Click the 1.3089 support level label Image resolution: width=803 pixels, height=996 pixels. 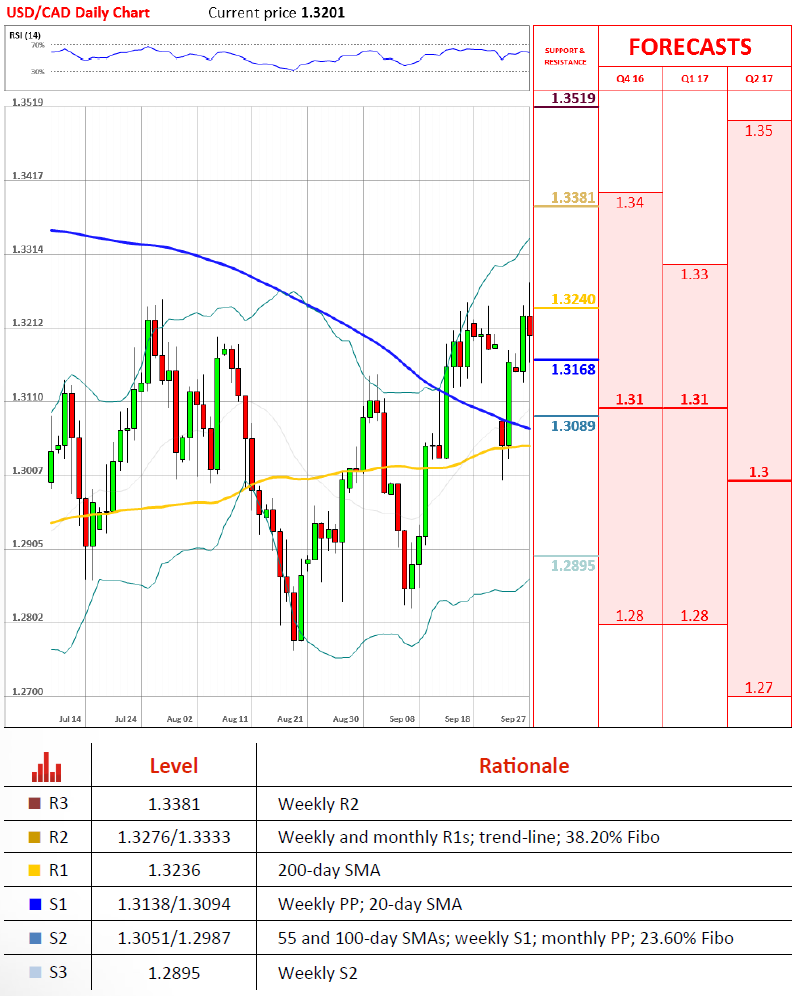pos(573,426)
